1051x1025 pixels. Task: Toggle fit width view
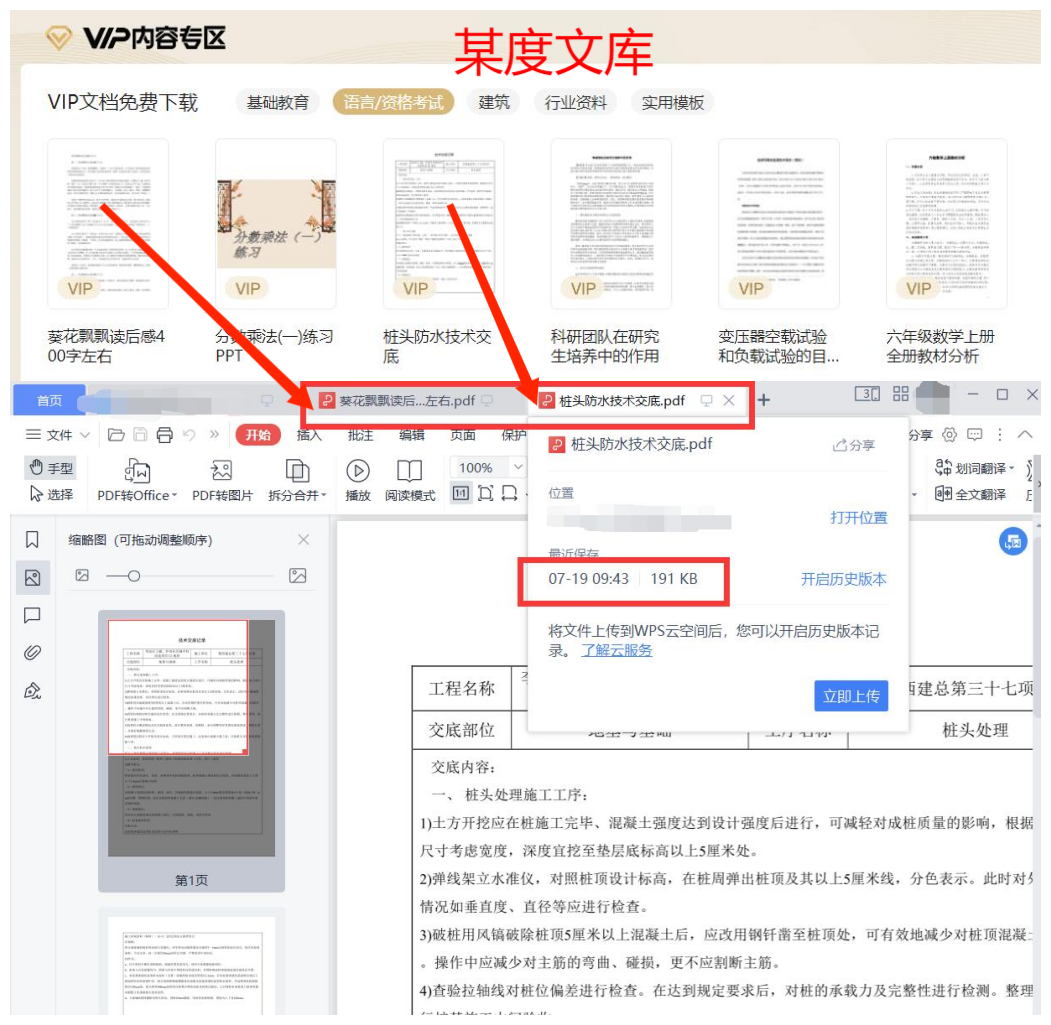point(509,494)
